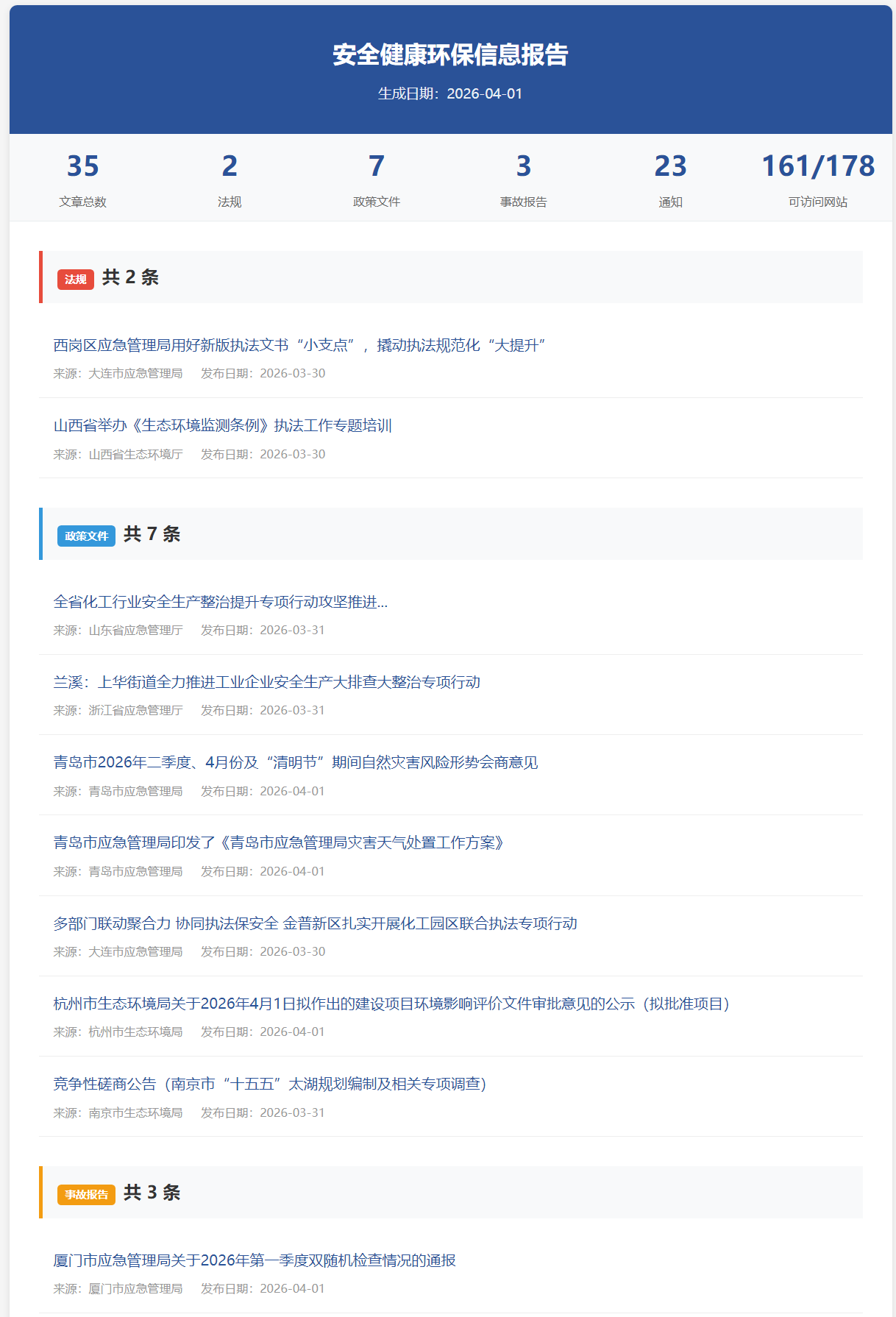Click the blue 政策文件 category badge

(x=86, y=536)
